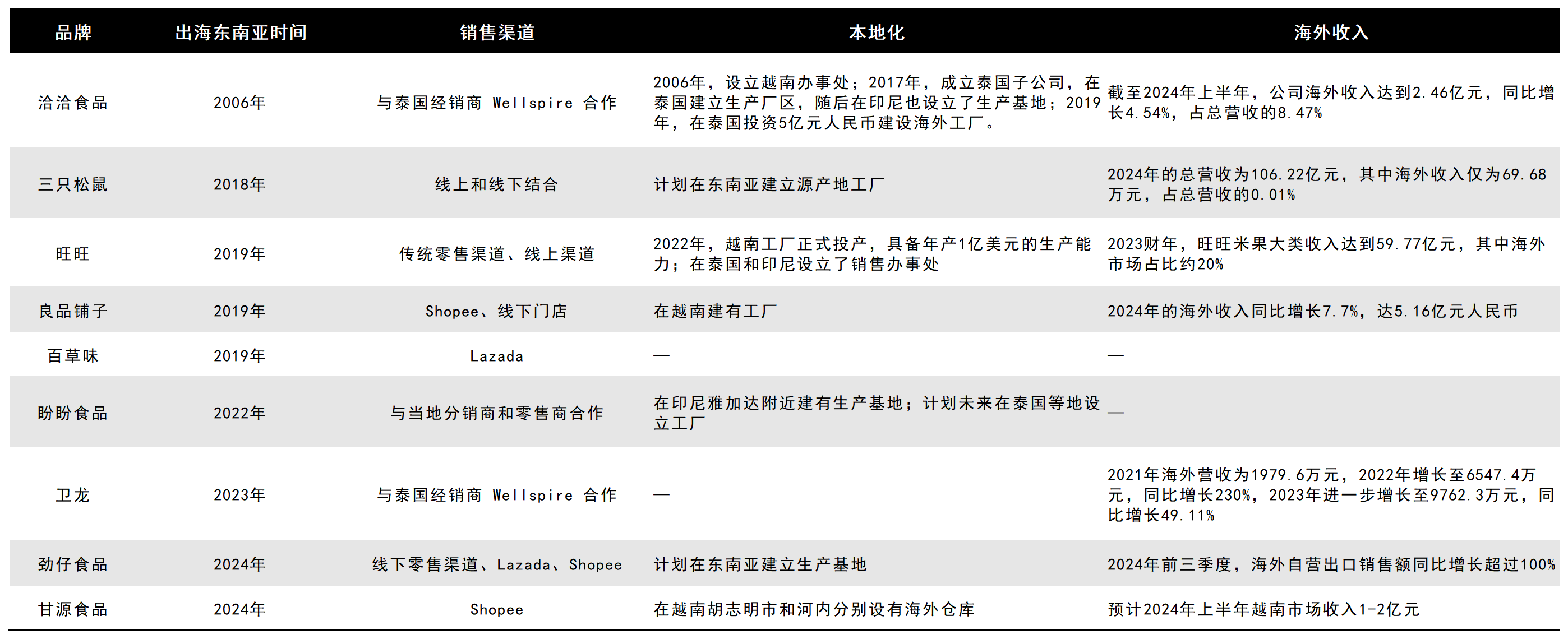Select the 卫龙 brand cell
Viewport: 1568px width, 639px height.
pyautogui.click(x=72, y=495)
